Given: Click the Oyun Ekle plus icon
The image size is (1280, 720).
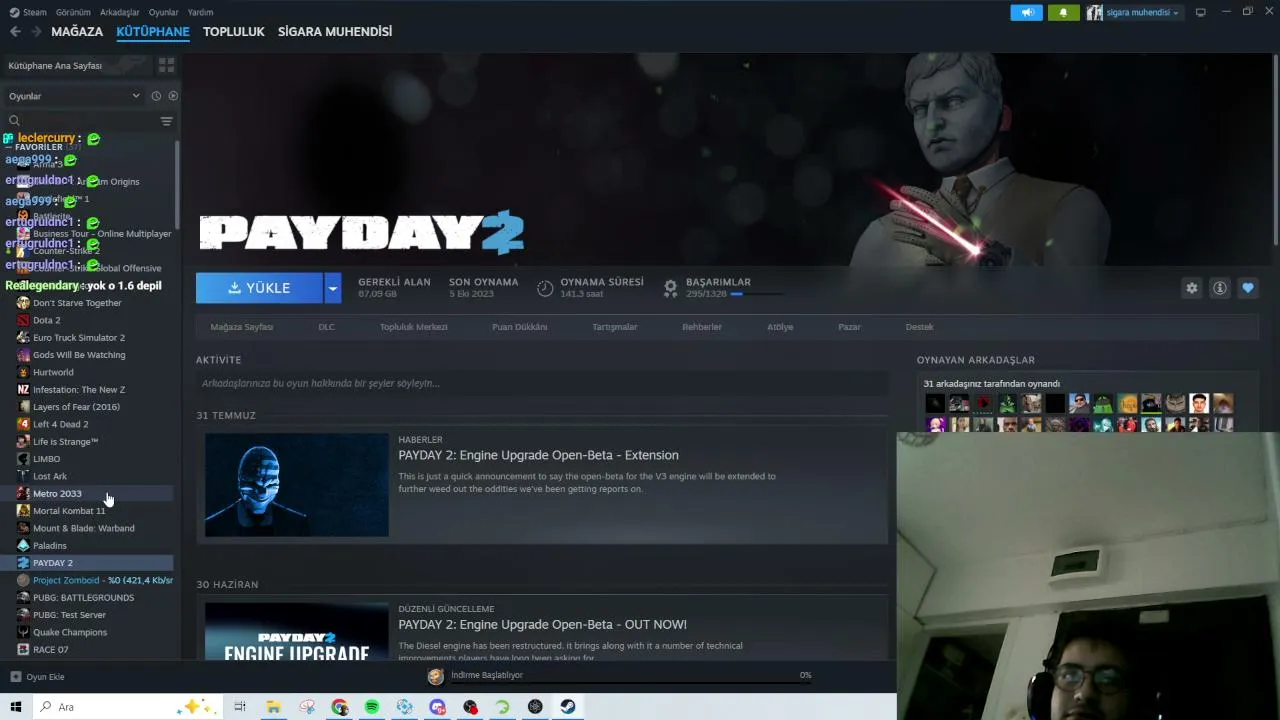Looking at the screenshot, I should coord(15,677).
